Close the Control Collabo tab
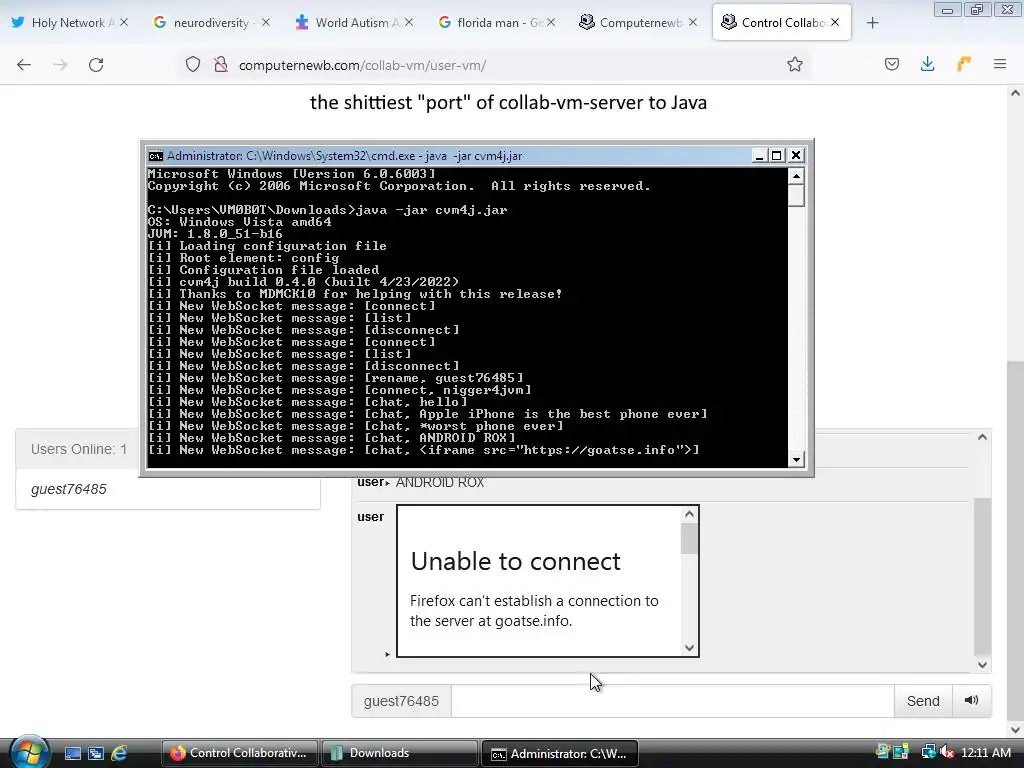Viewport: 1024px width, 768px height. point(835,22)
